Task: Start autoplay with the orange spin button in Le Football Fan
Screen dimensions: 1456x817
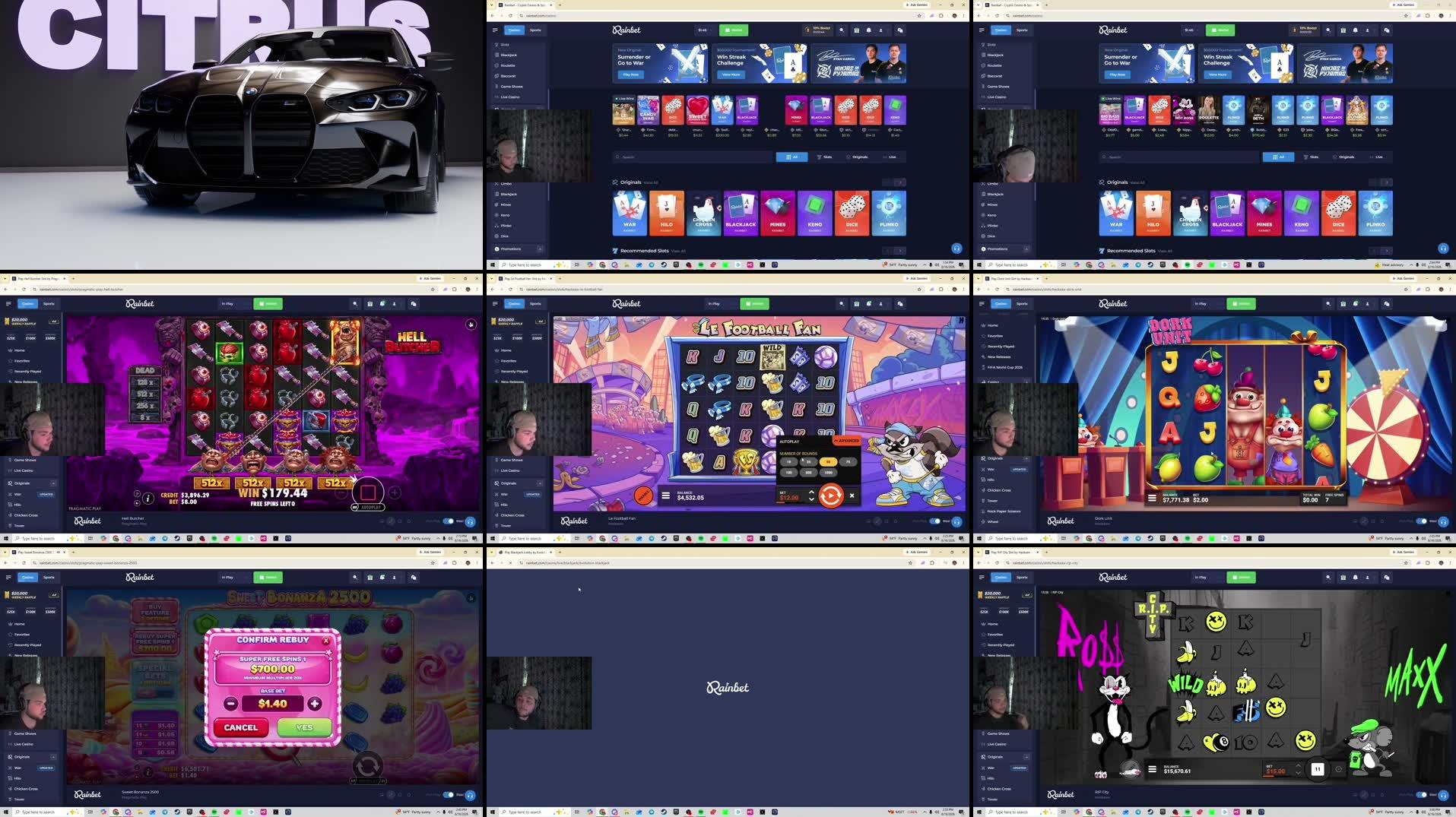Action: click(x=830, y=496)
